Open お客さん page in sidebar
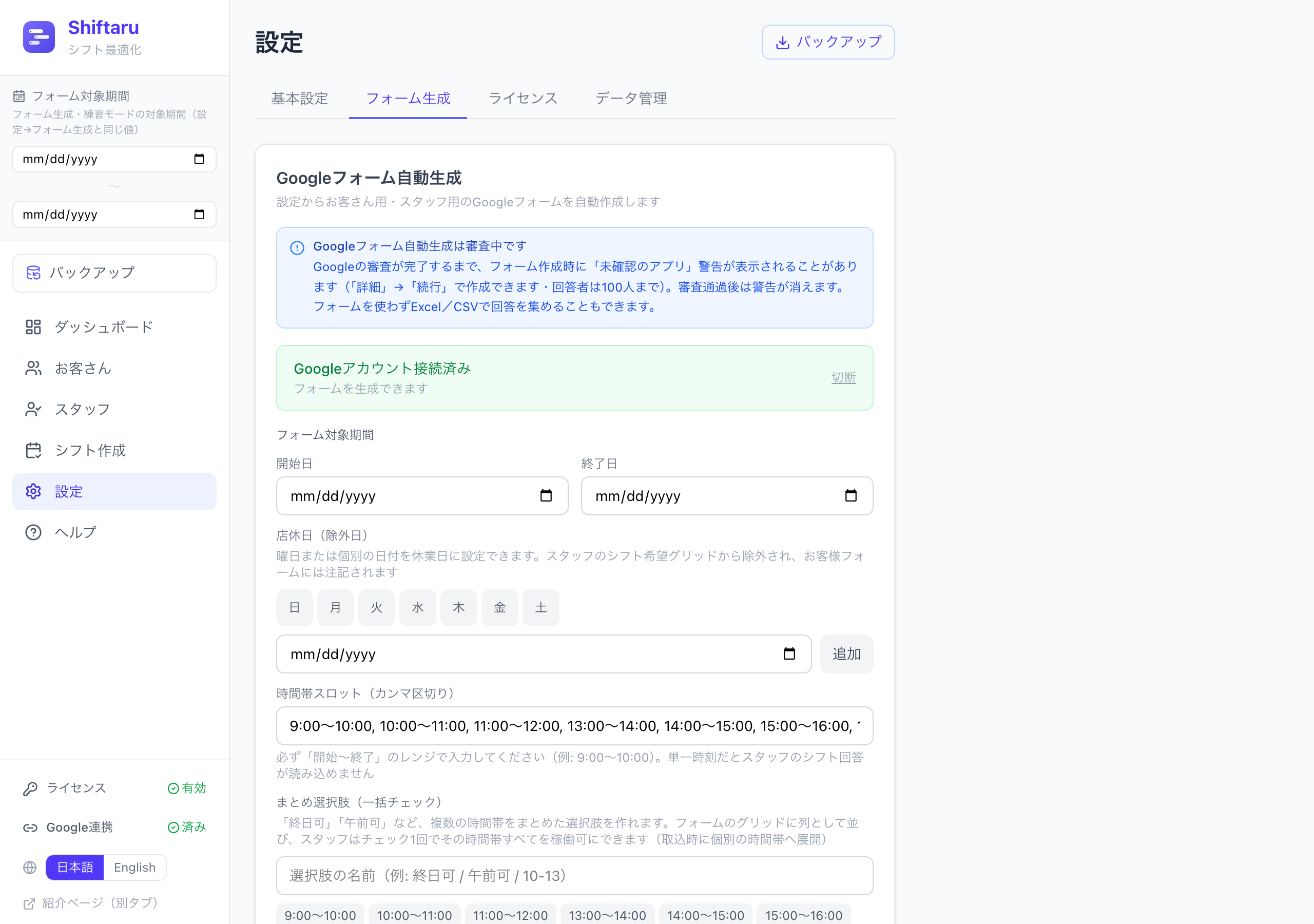Image resolution: width=1314 pixels, height=924 pixels. click(x=114, y=368)
